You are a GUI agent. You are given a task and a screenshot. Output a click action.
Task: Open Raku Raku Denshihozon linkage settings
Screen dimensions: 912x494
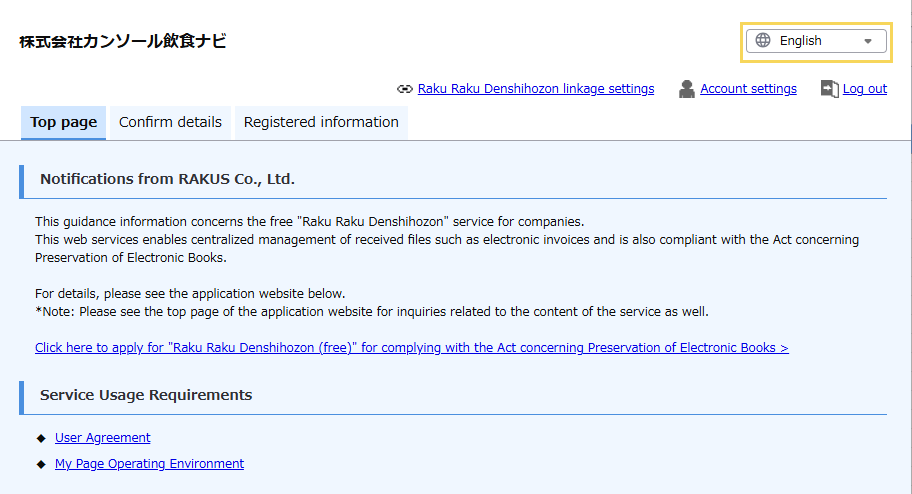tap(535, 89)
